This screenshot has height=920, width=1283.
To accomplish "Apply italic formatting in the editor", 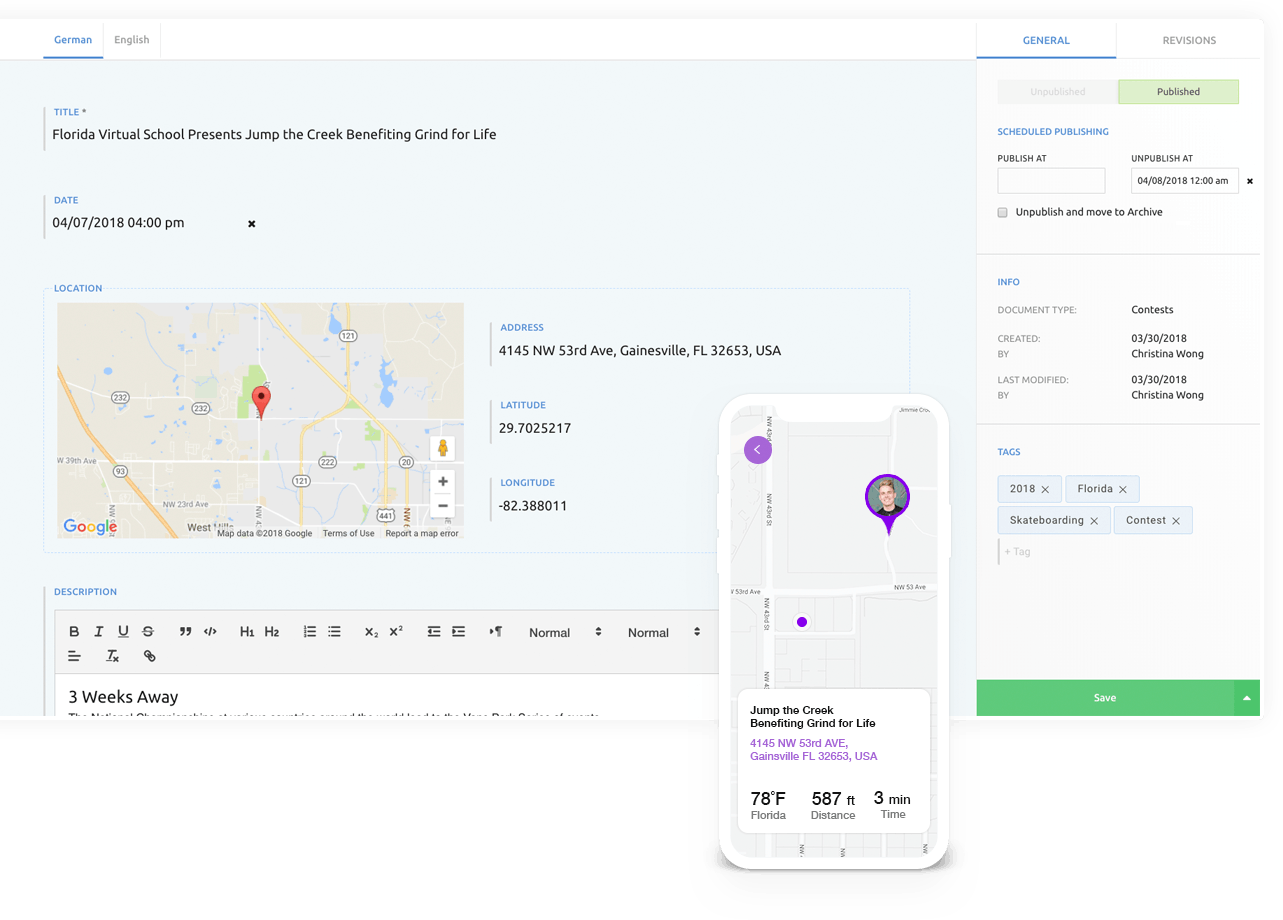I will point(99,632).
